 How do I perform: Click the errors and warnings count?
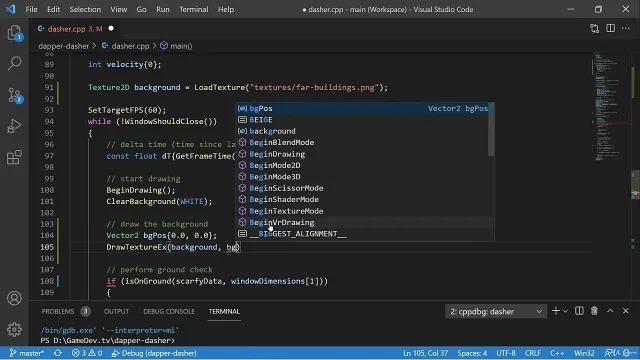tap(87, 353)
